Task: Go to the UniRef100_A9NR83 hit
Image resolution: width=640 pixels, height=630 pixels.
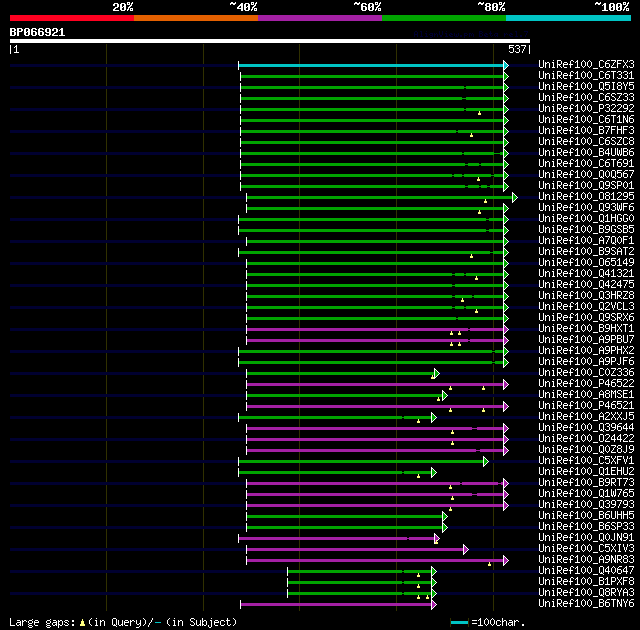Action: coord(586,560)
